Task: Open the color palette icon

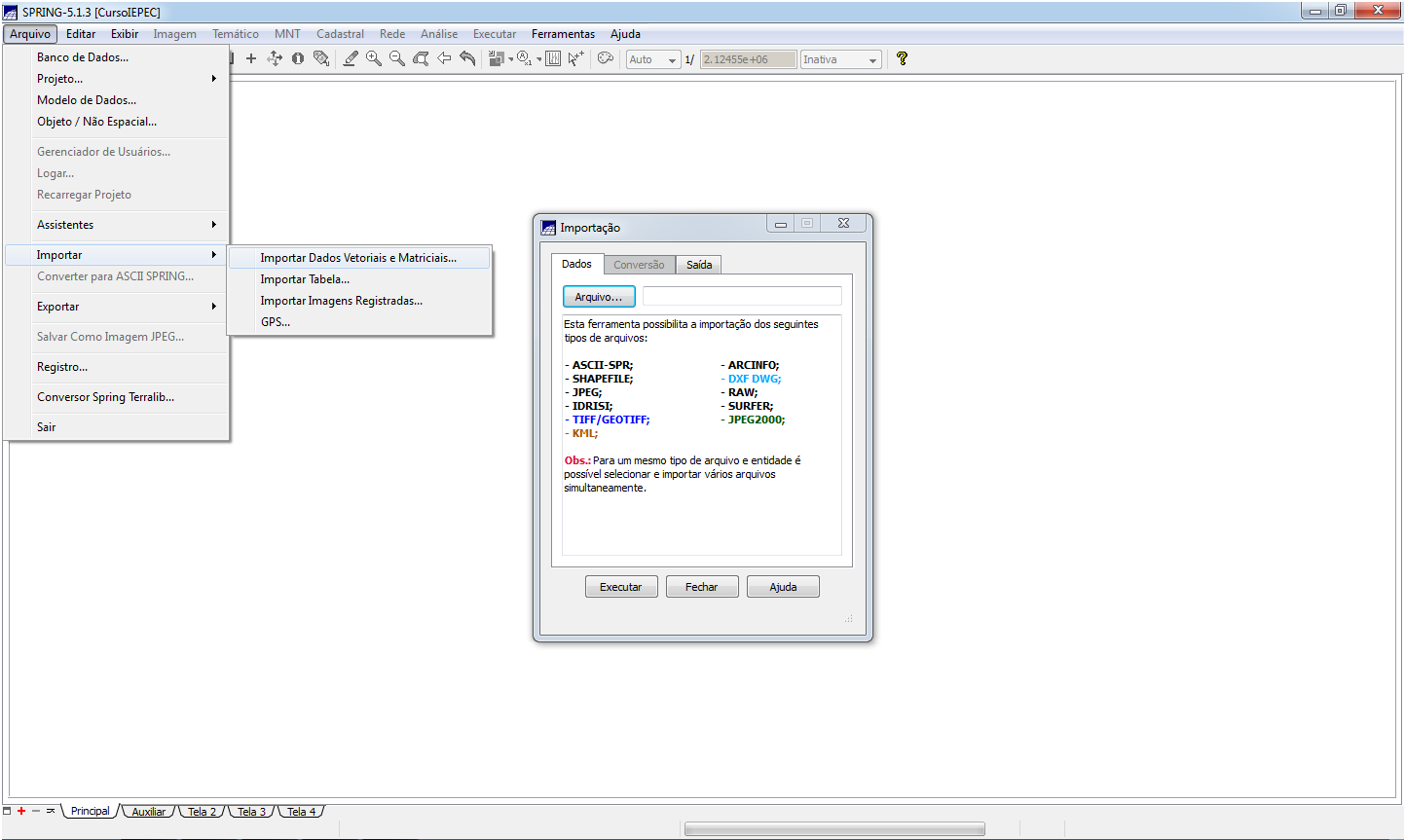Action: 606,58
